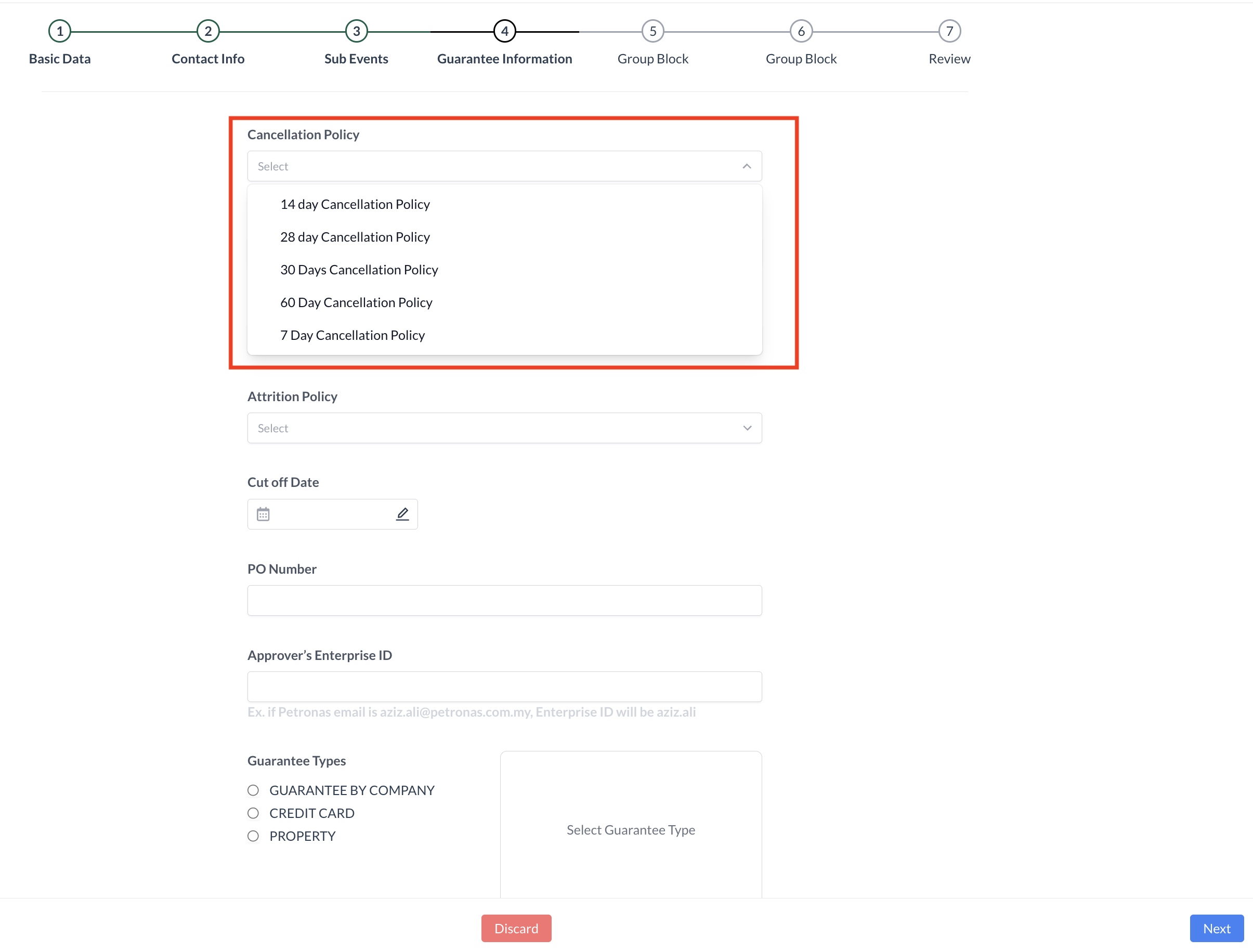Click the step 2 Contact Info circle
1253x952 pixels.
tap(207, 32)
